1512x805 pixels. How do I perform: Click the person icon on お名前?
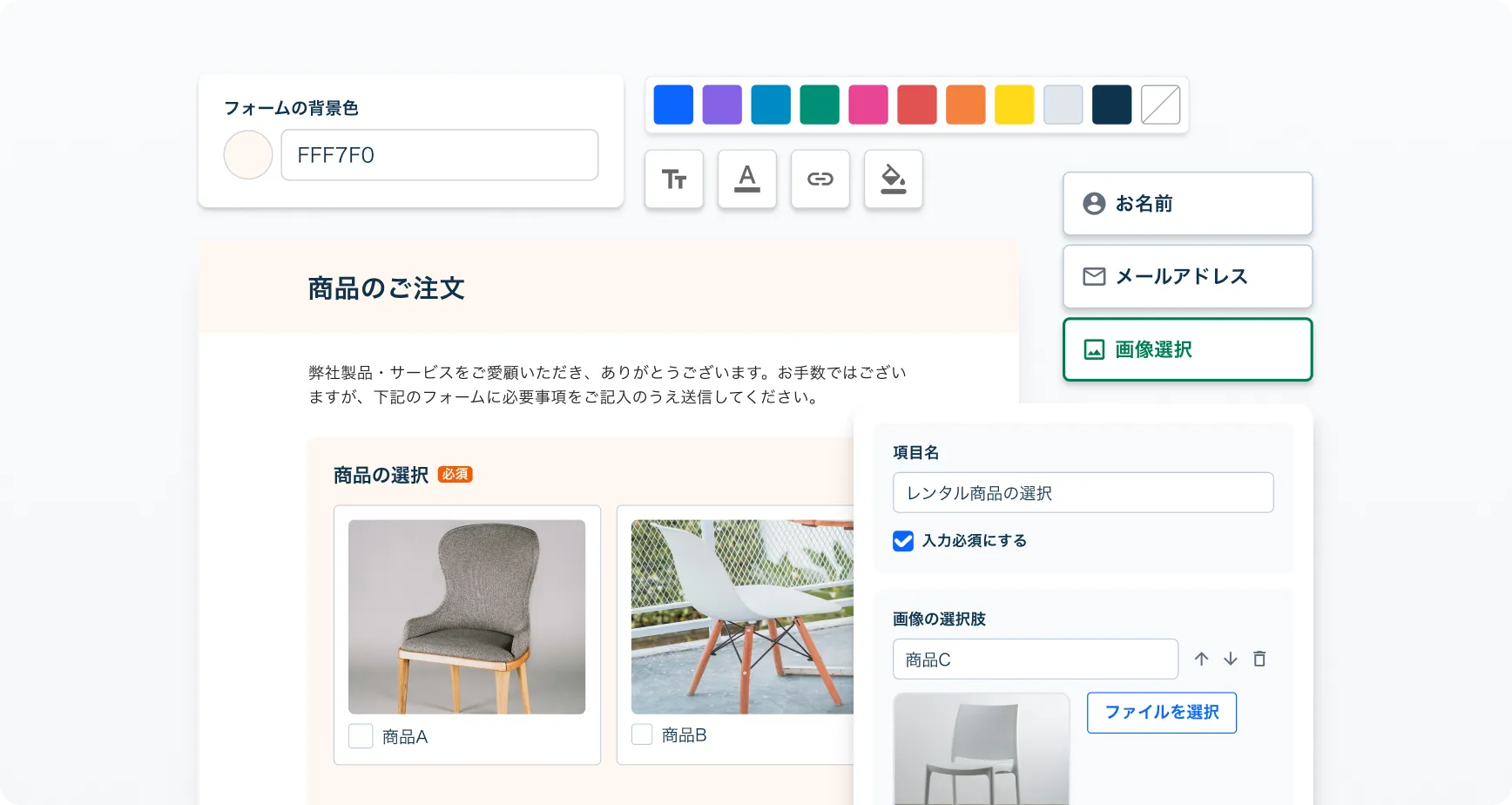pos(1094,204)
